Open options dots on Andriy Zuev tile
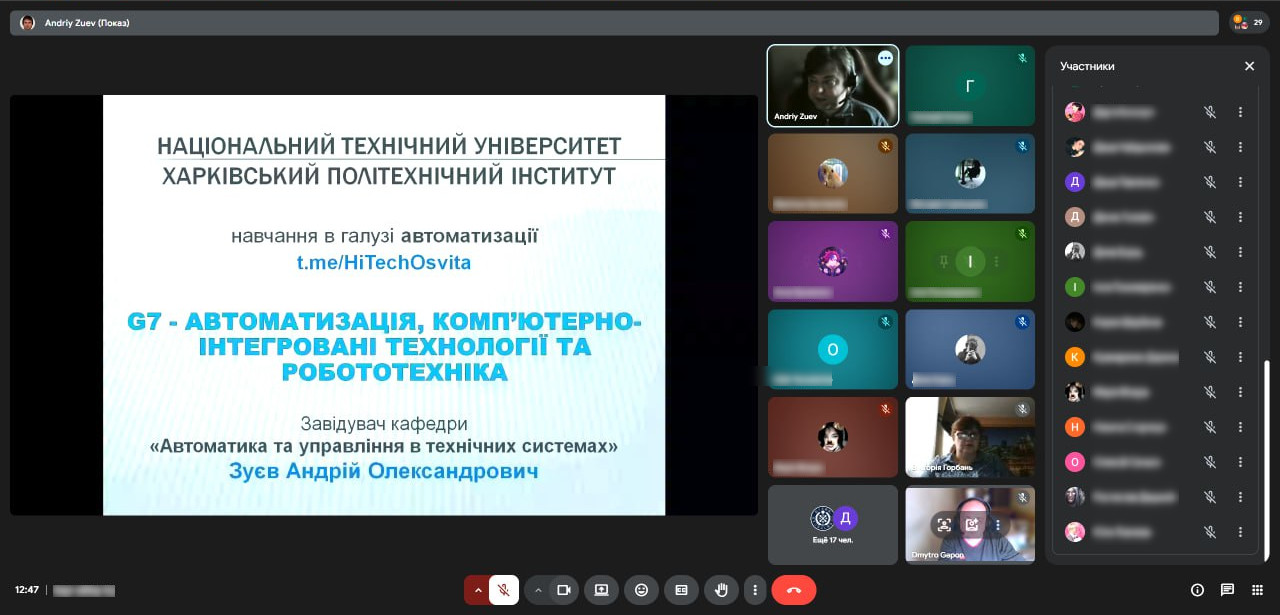1280x615 pixels. 885,58
